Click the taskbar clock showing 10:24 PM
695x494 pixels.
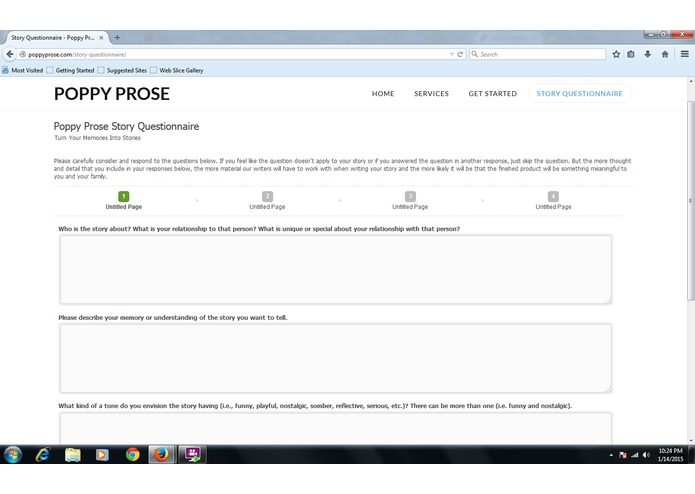pyautogui.click(x=670, y=455)
